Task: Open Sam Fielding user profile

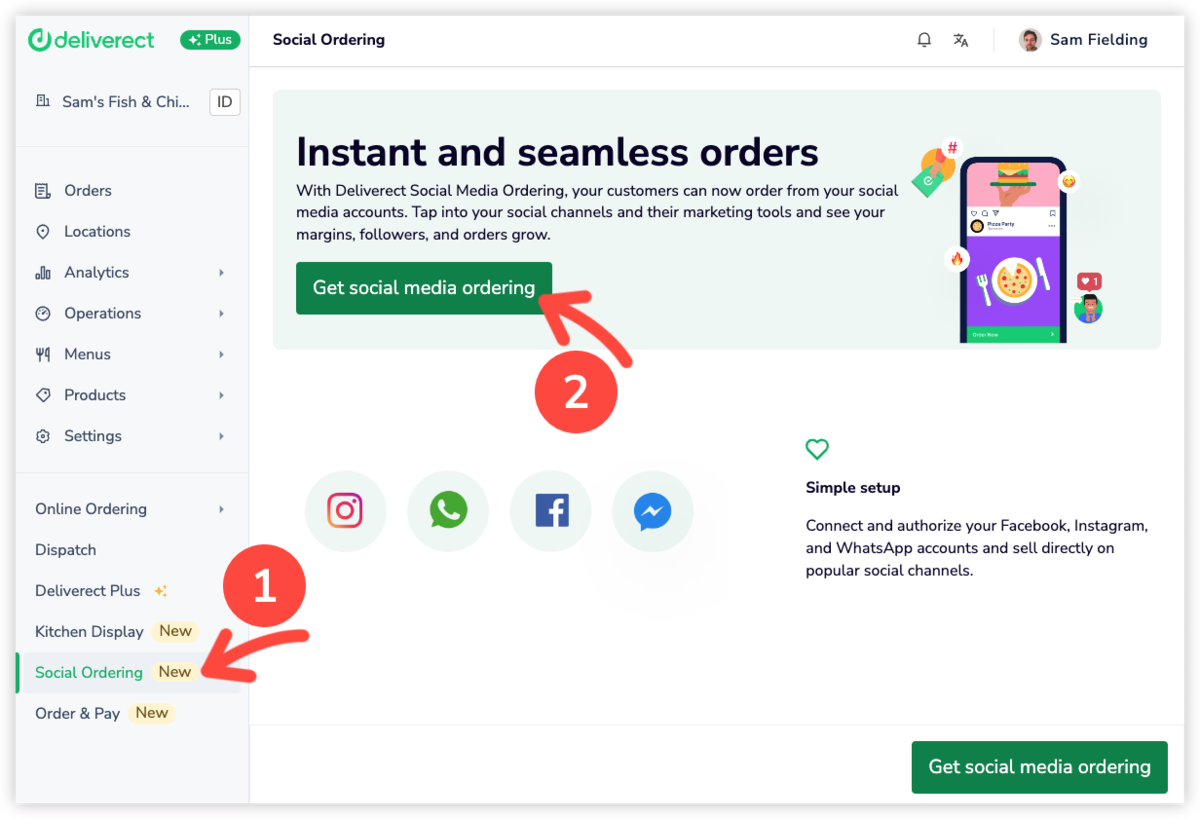Action: (1084, 40)
